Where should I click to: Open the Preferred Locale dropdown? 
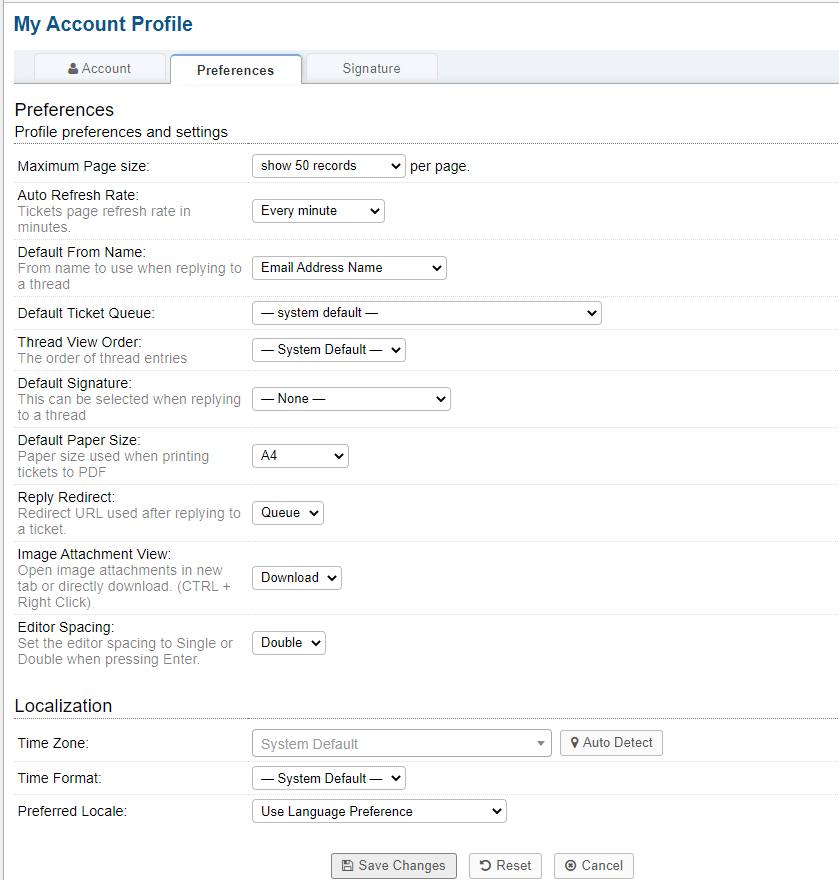pos(378,812)
